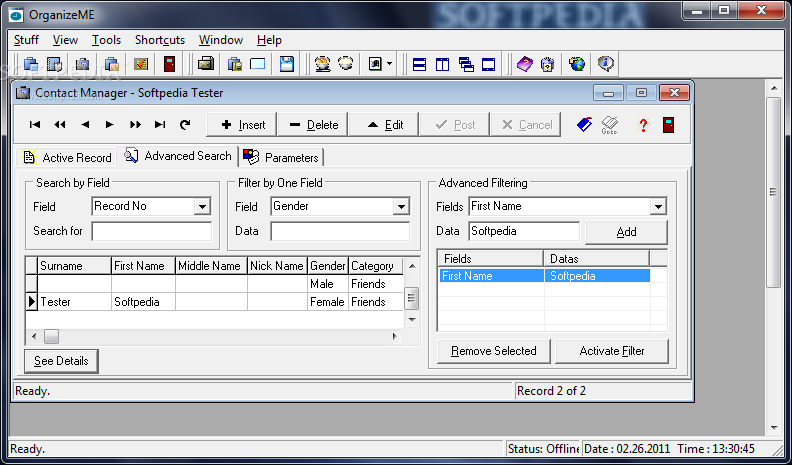Open the Help menu
Screen dimensions: 792x465
269,40
